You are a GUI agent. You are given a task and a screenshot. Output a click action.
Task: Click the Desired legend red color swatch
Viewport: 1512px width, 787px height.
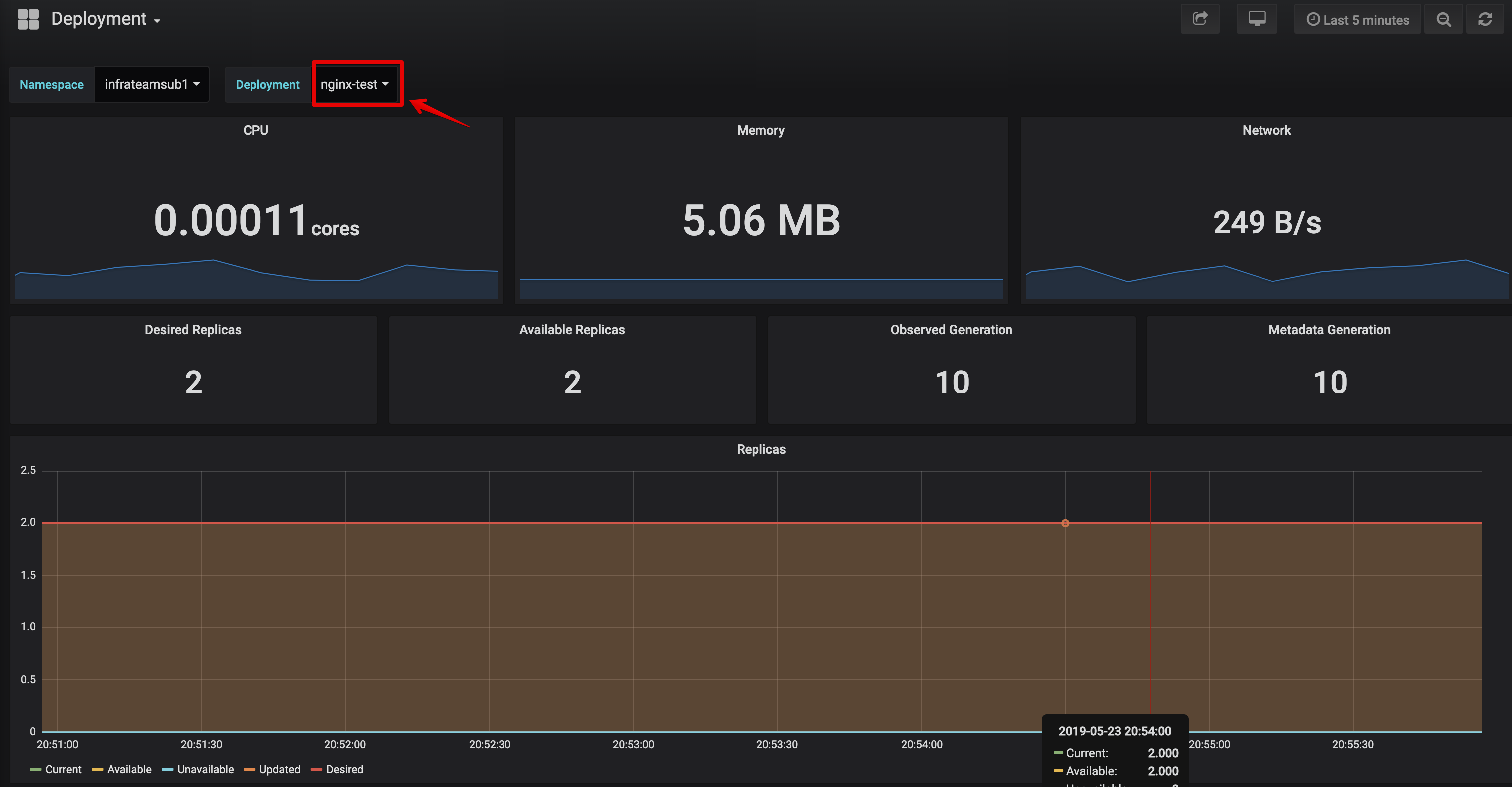[316, 770]
